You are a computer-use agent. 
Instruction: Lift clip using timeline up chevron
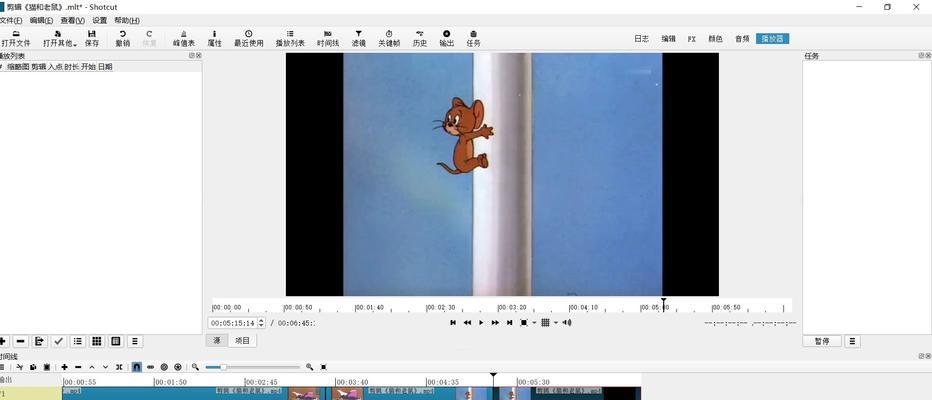[92, 367]
